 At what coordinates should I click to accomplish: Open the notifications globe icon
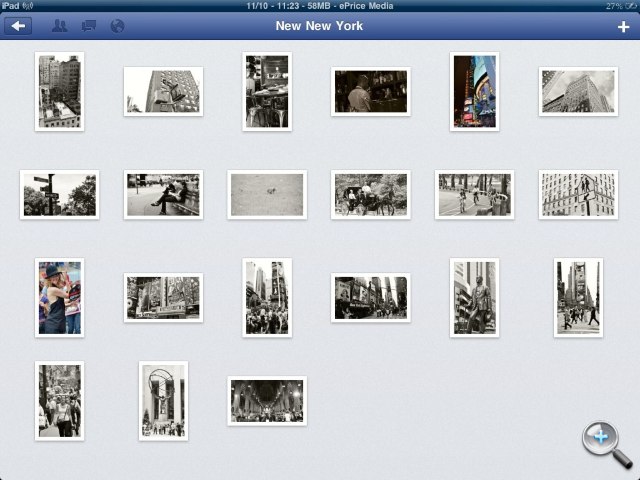pyautogui.click(x=117, y=26)
